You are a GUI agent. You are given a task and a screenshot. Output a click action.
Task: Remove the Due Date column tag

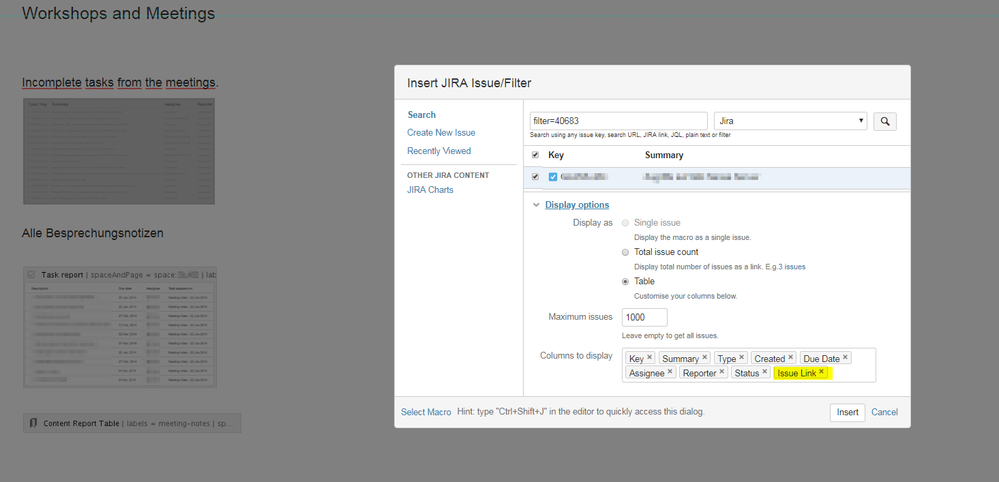845,358
